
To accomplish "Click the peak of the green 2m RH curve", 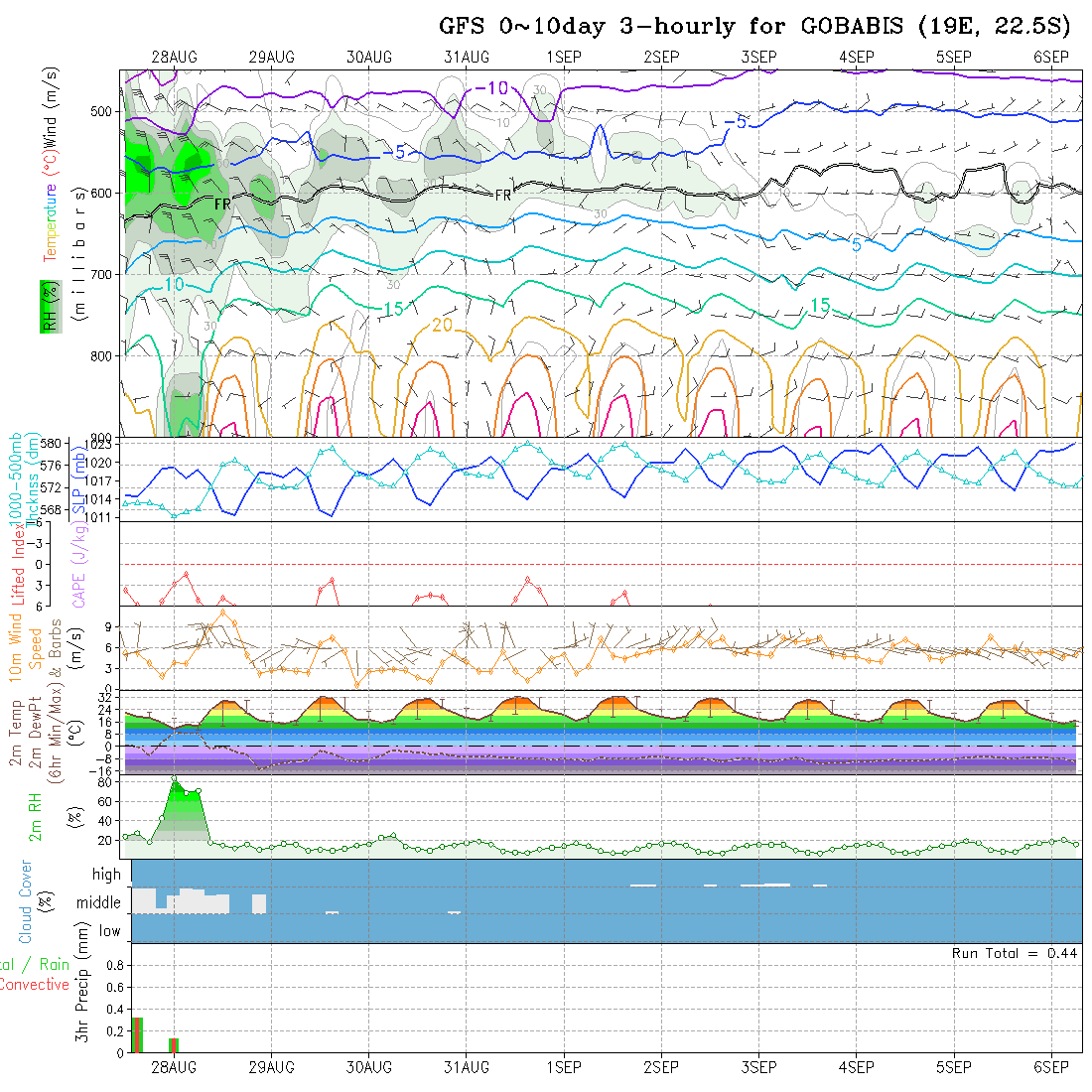I will (x=175, y=781).
